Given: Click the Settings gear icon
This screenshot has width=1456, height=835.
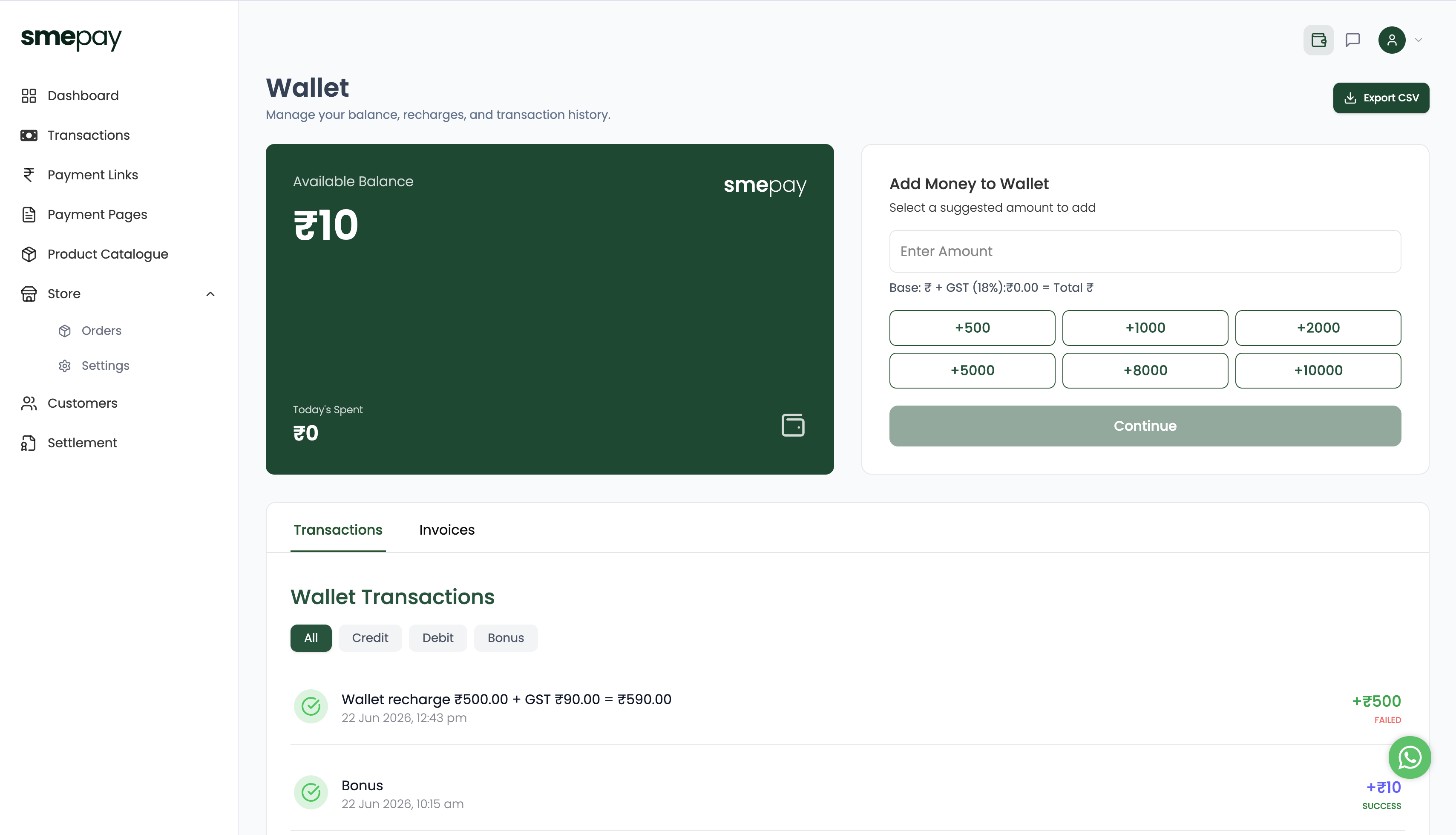Looking at the screenshot, I should [65, 366].
